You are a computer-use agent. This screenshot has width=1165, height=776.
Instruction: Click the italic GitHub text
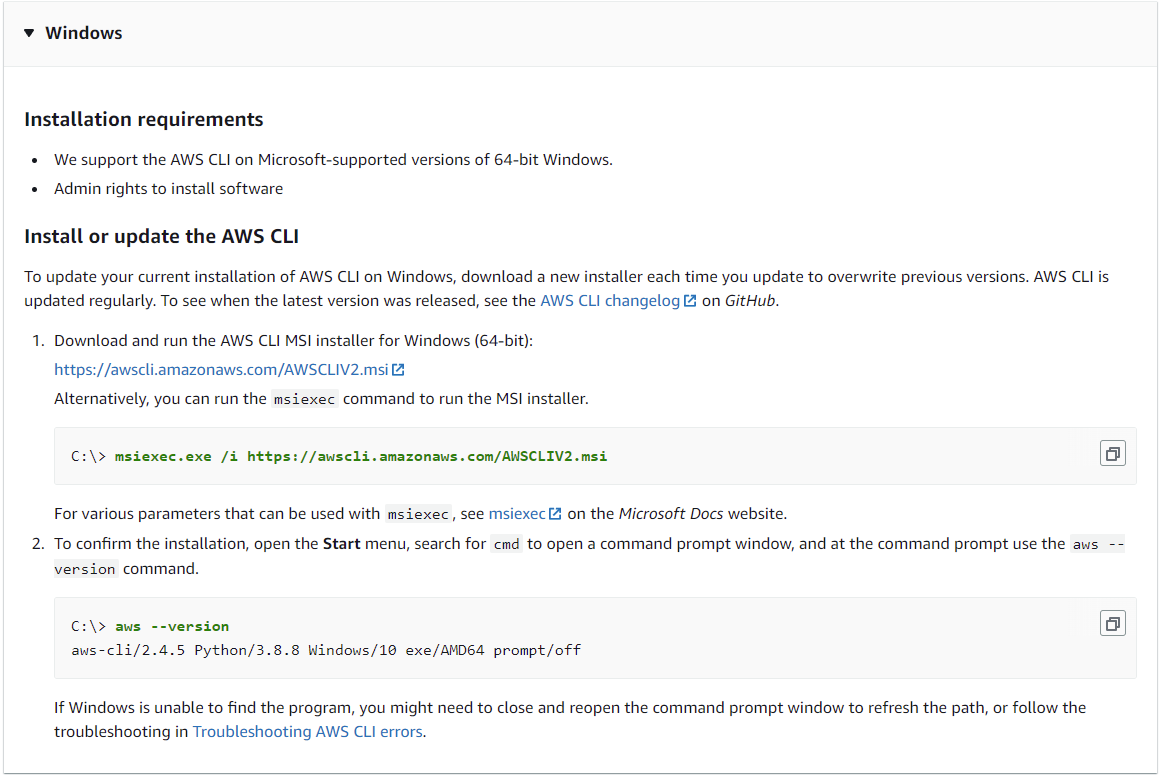click(x=750, y=300)
